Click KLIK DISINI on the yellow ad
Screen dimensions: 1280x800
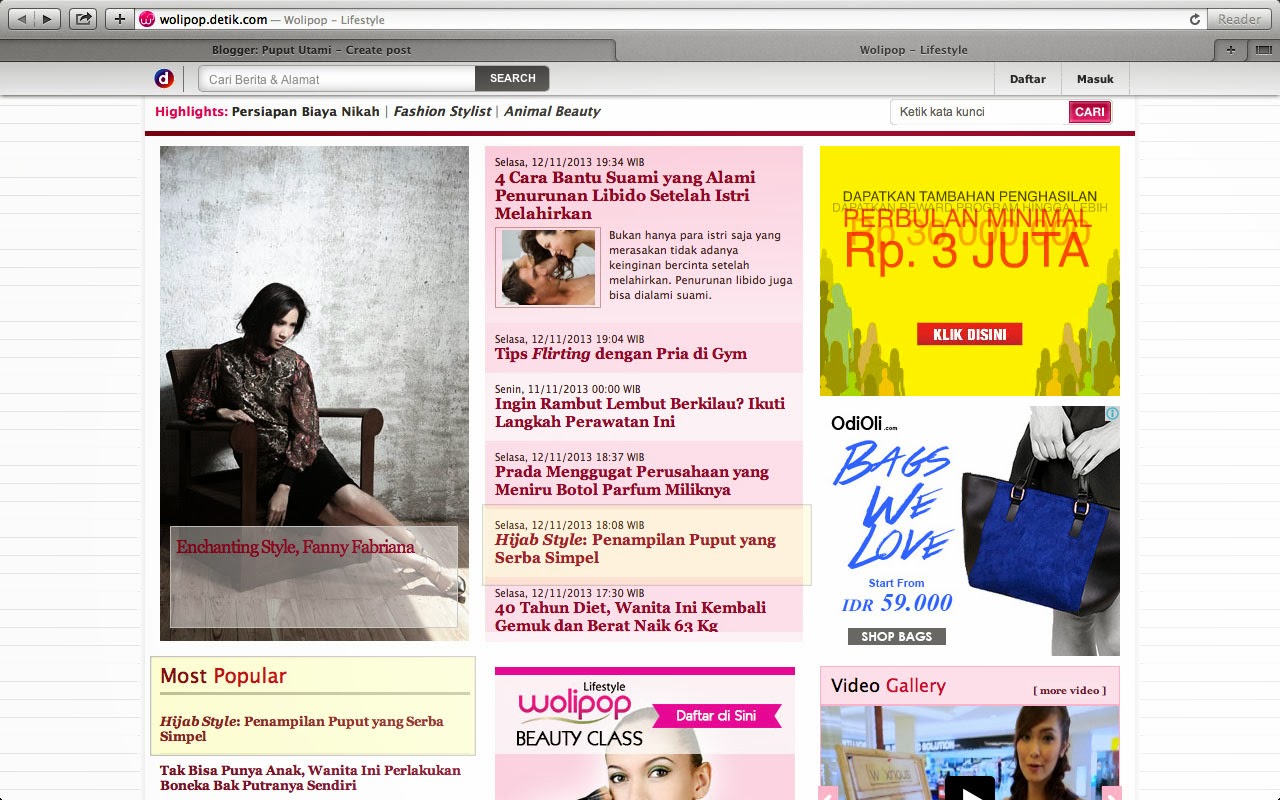969,334
